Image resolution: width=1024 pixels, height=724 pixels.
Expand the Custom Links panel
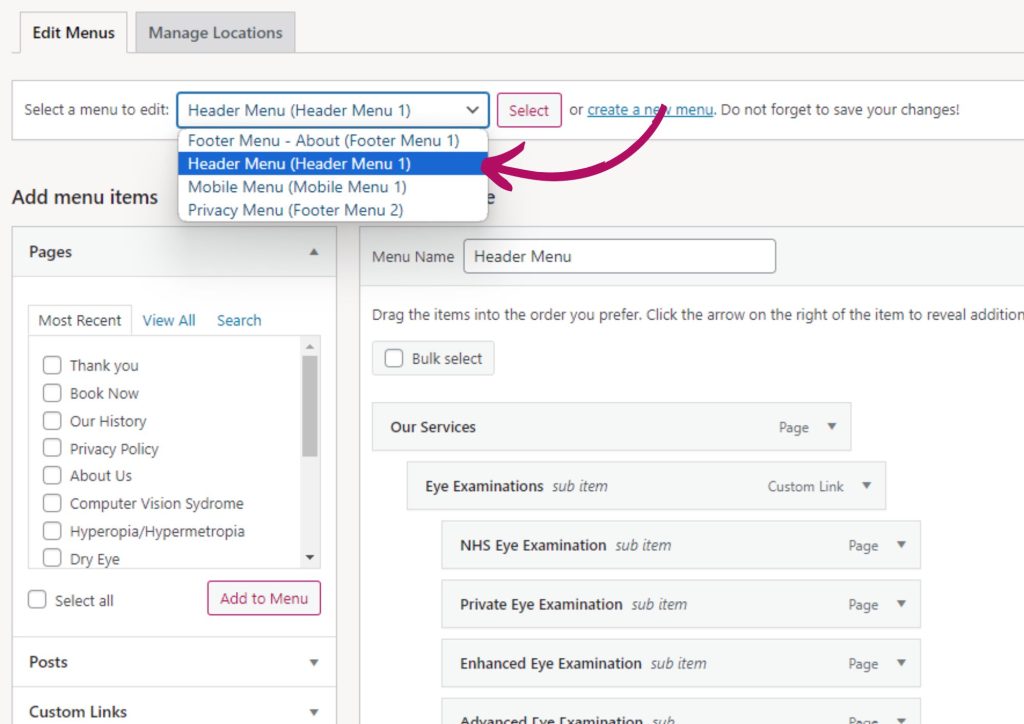[313, 712]
